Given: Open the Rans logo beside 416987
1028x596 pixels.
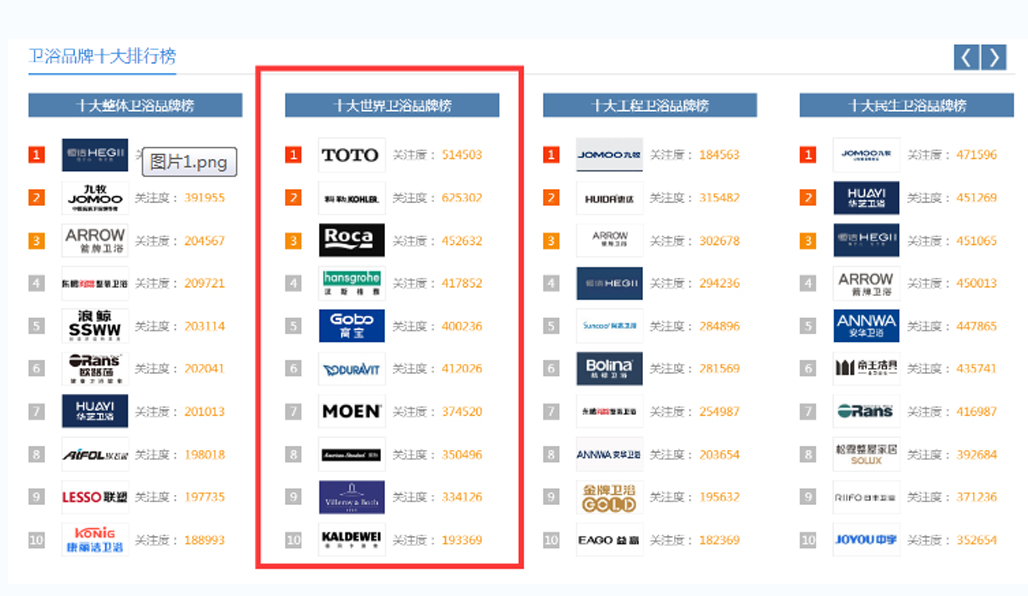Looking at the screenshot, I should click(x=866, y=411).
